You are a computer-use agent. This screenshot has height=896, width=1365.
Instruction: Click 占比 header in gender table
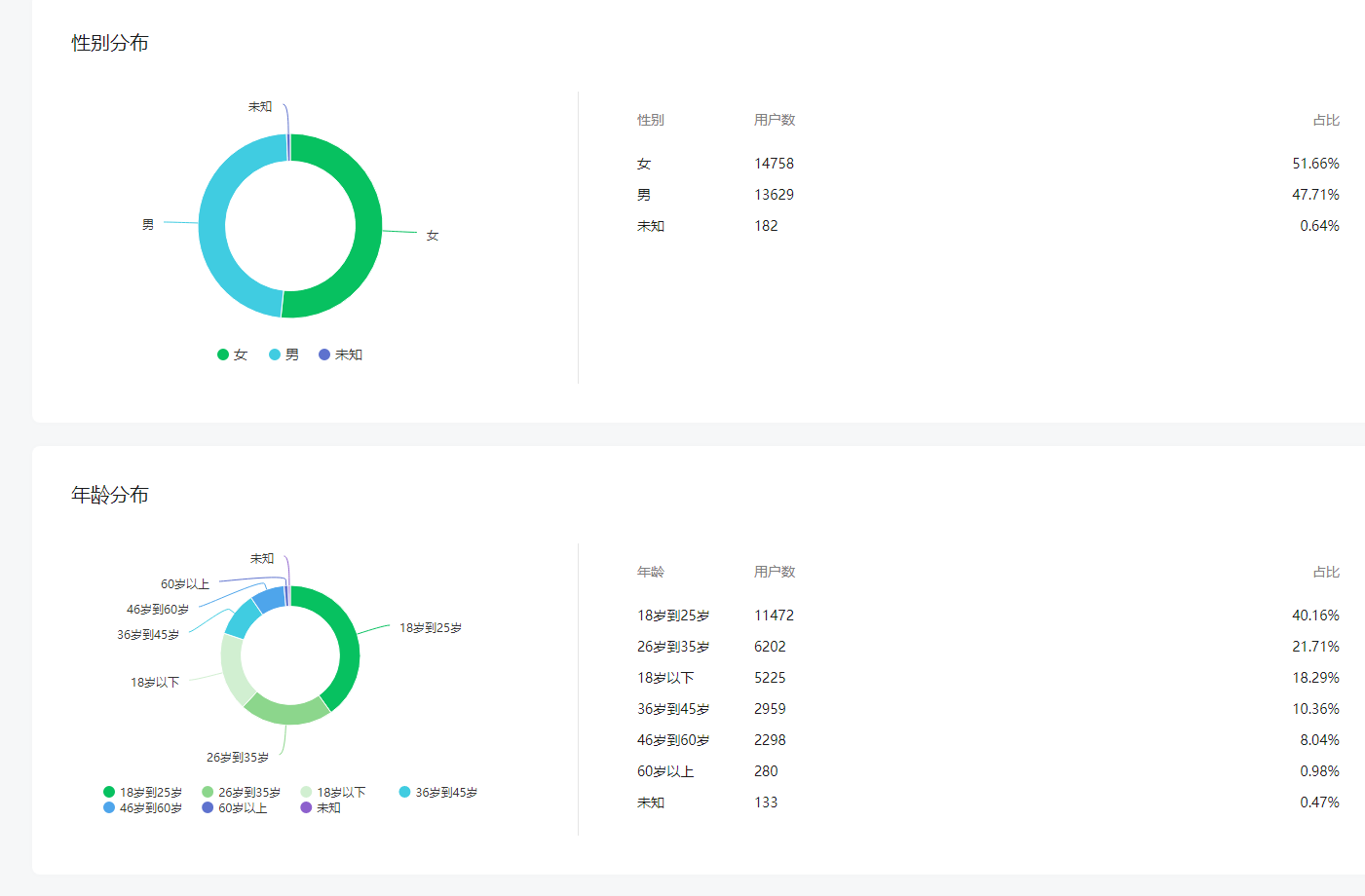coord(1326,120)
